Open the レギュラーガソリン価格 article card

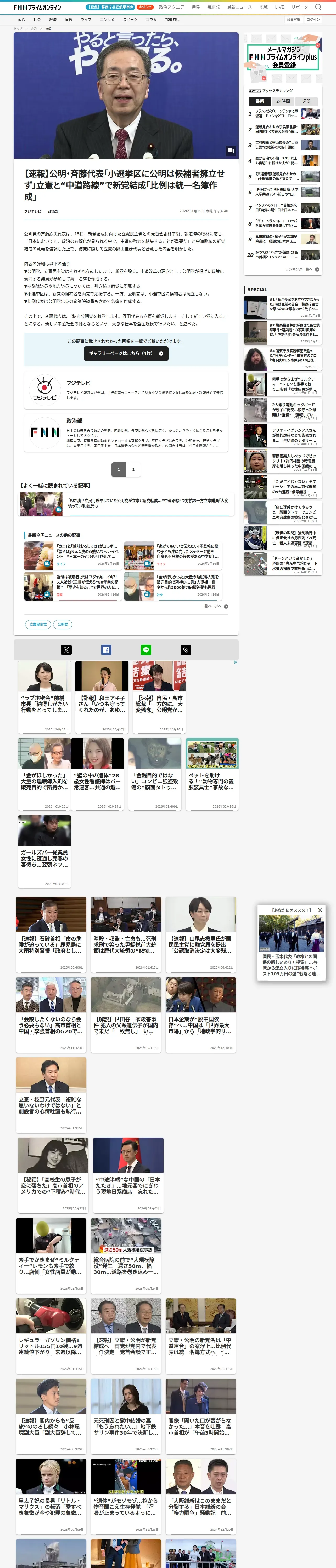tap(51, 1337)
